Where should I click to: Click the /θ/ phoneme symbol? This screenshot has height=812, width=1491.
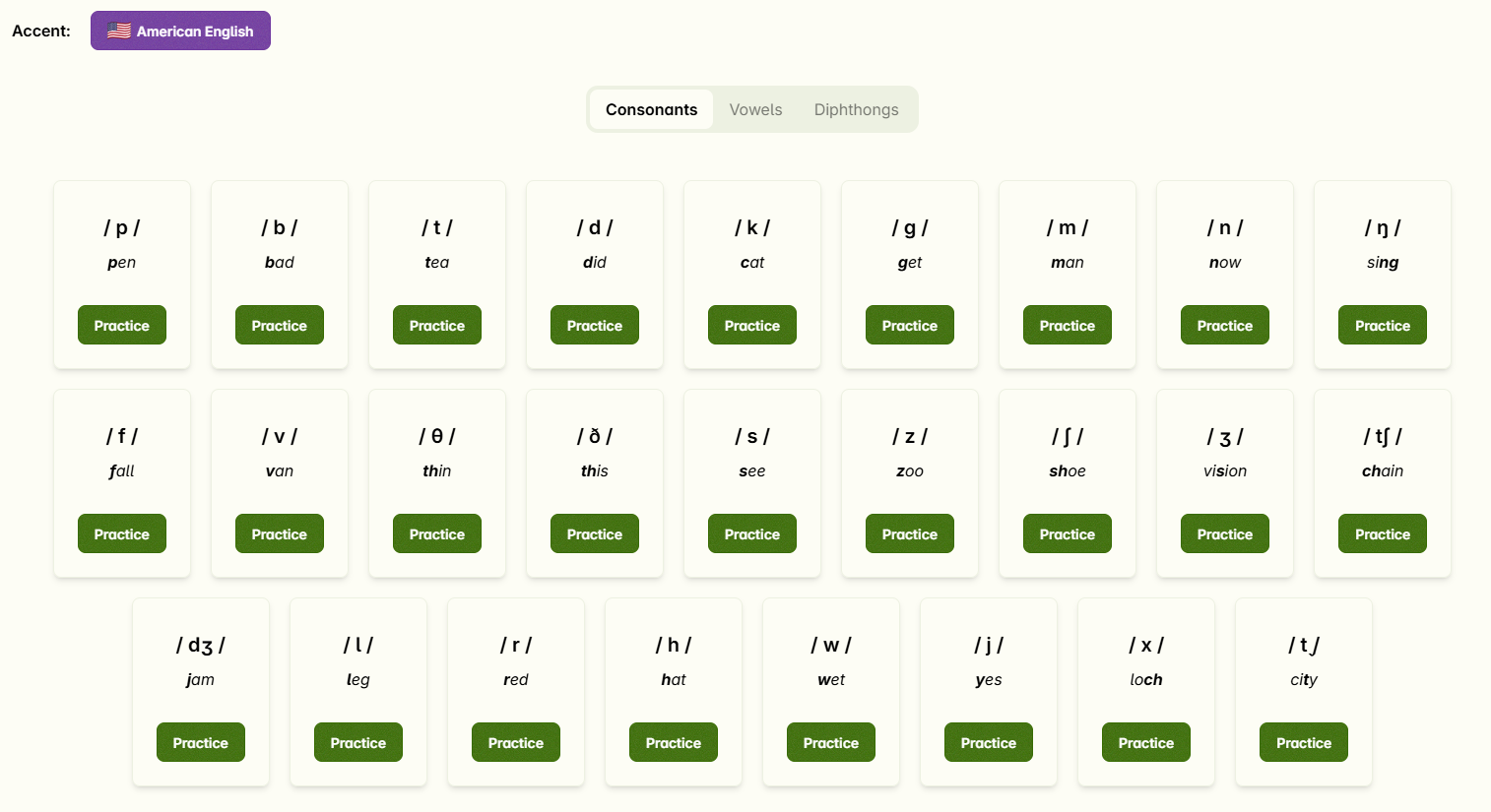pos(437,436)
